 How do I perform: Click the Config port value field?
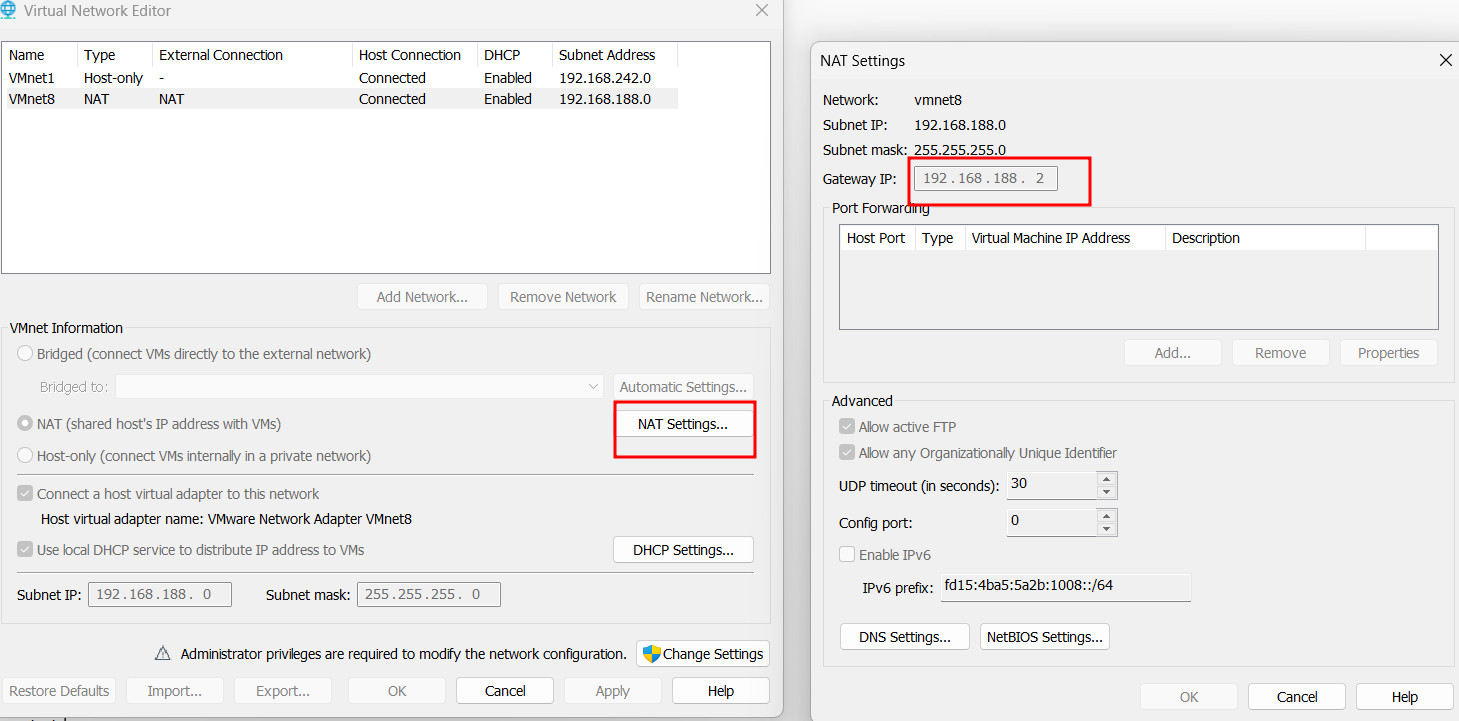pos(1052,522)
